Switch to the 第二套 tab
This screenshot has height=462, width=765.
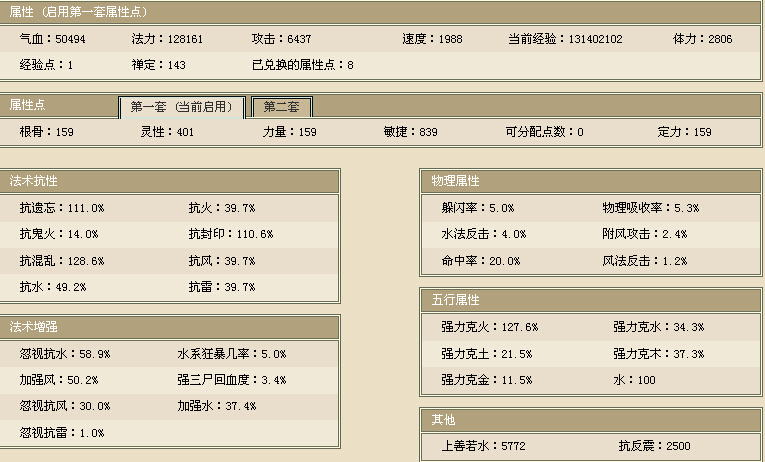pyautogui.click(x=281, y=107)
